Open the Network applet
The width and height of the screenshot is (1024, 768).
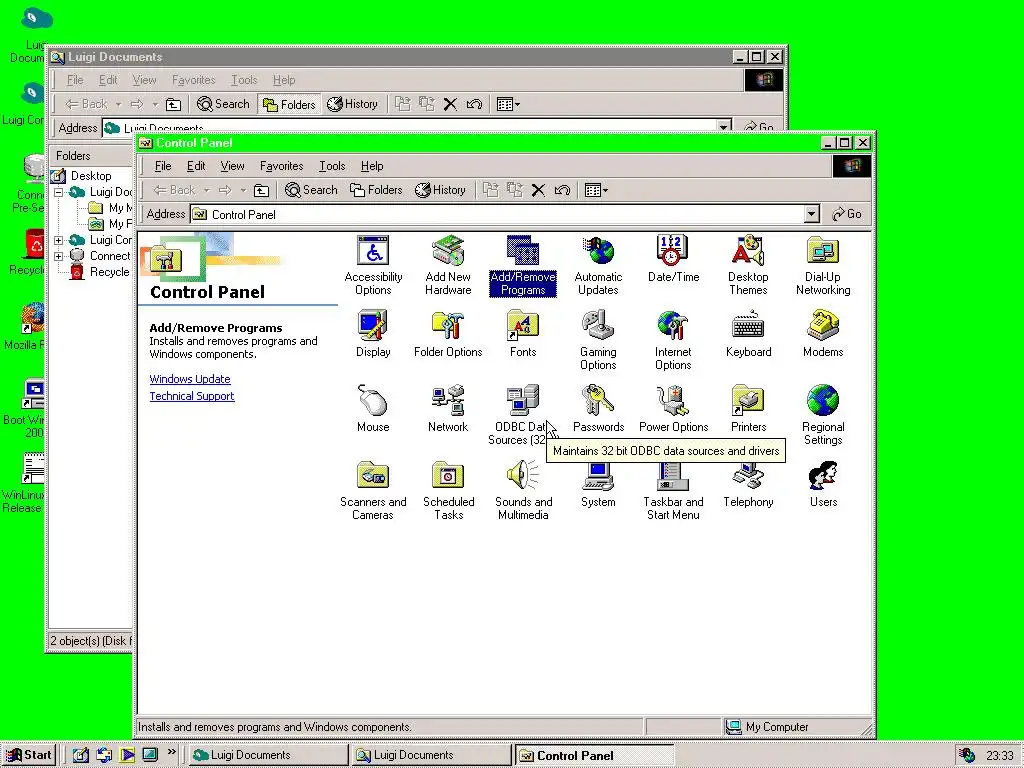(x=448, y=409)
